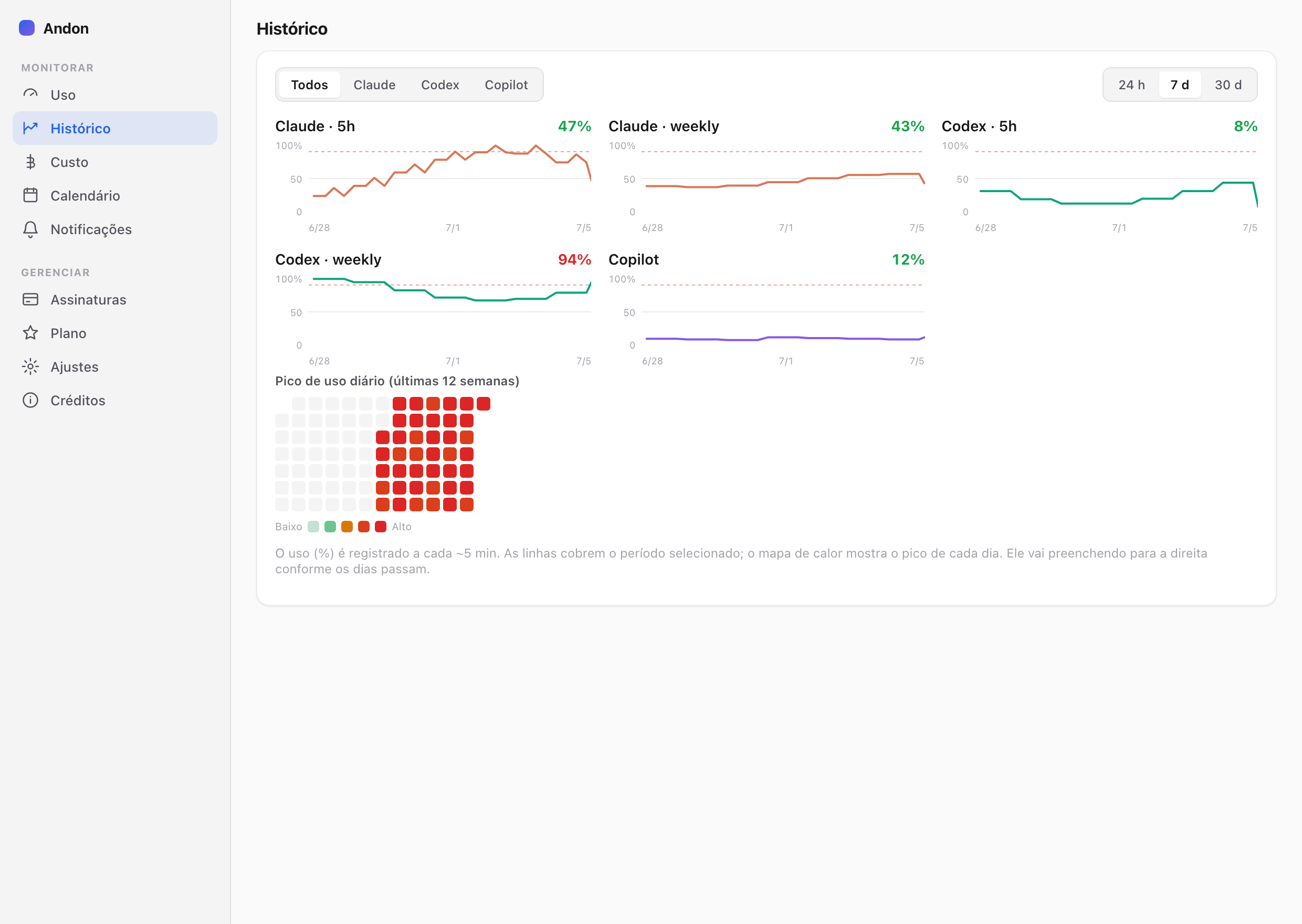Click the Andon app logo
This screenshot has width=1302, height=924.
tap(27, 28)
